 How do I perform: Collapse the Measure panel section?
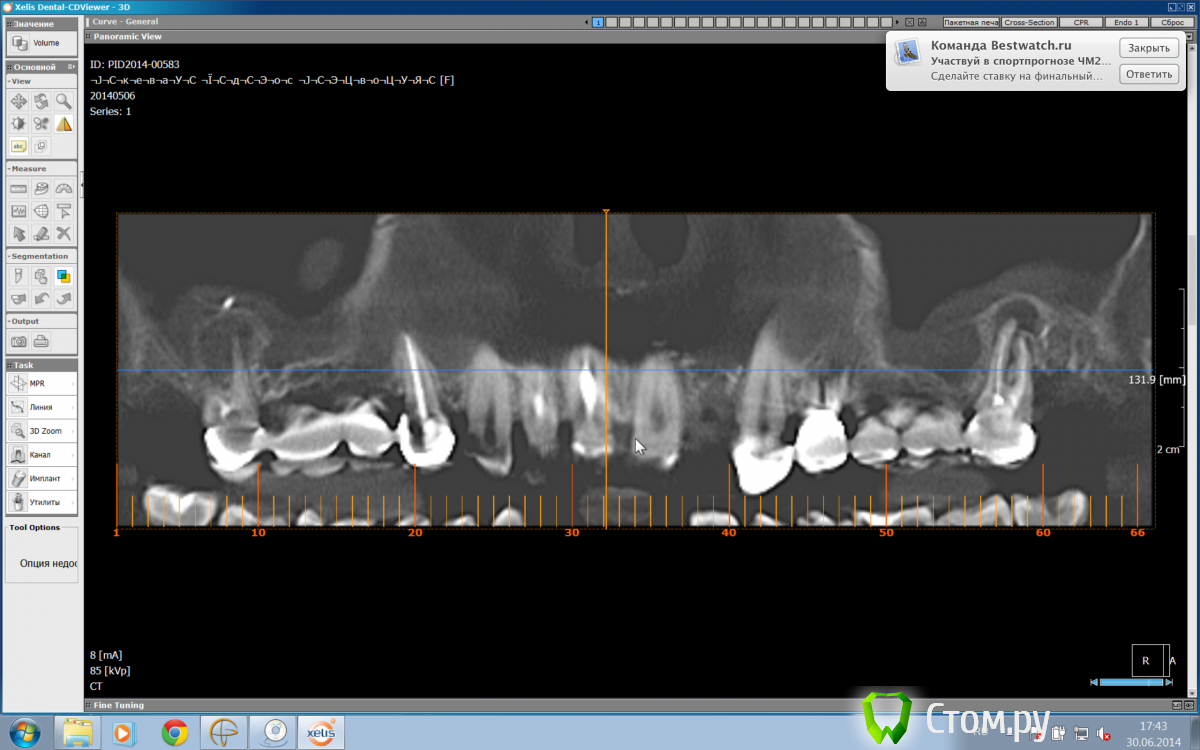[9, 169]
